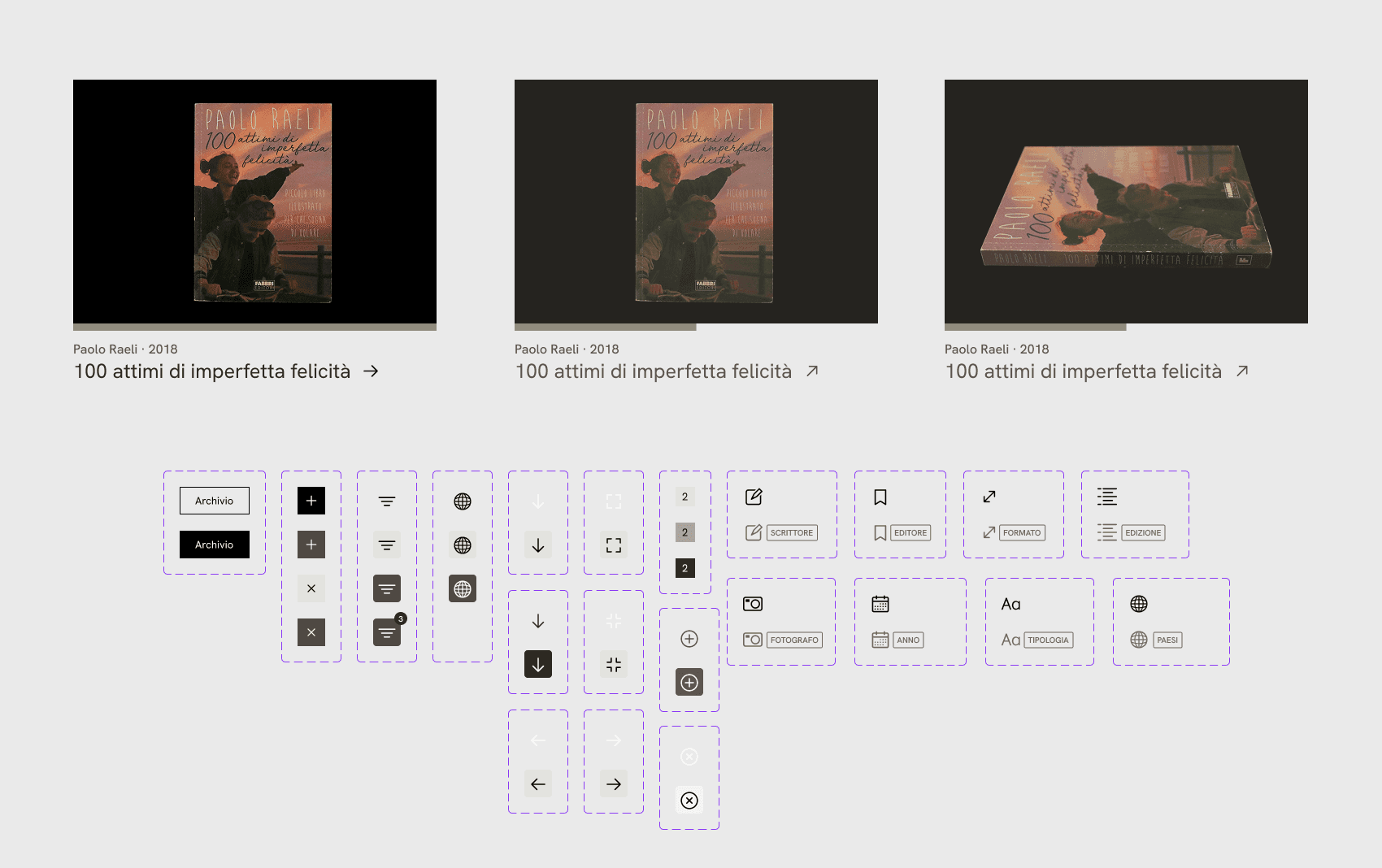The image size is (1382, 868).
Task: Click the filter icon on the light square background
Action: [387, 545]
